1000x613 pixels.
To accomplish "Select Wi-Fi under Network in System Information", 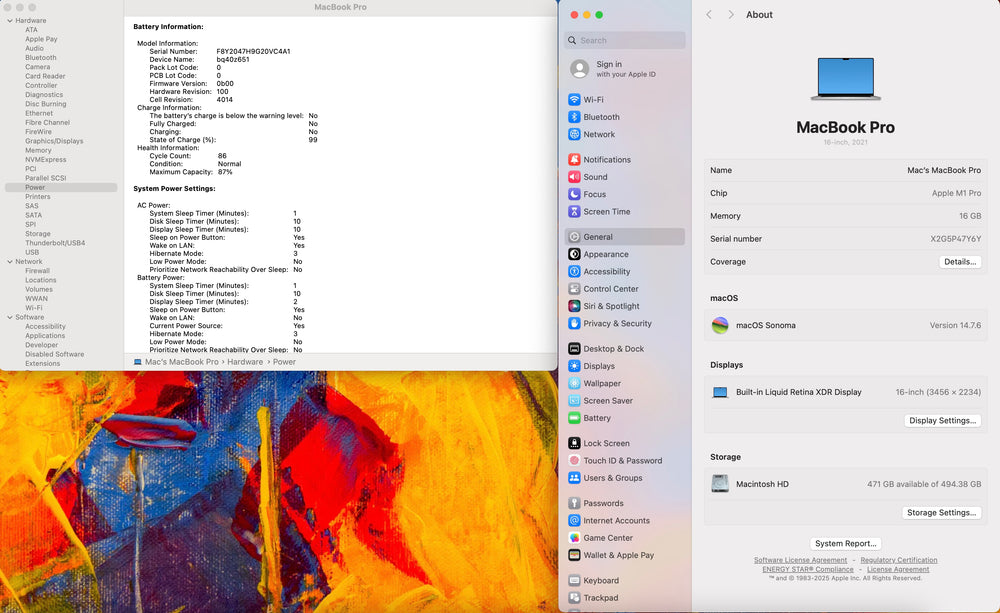I will (34, 307).
